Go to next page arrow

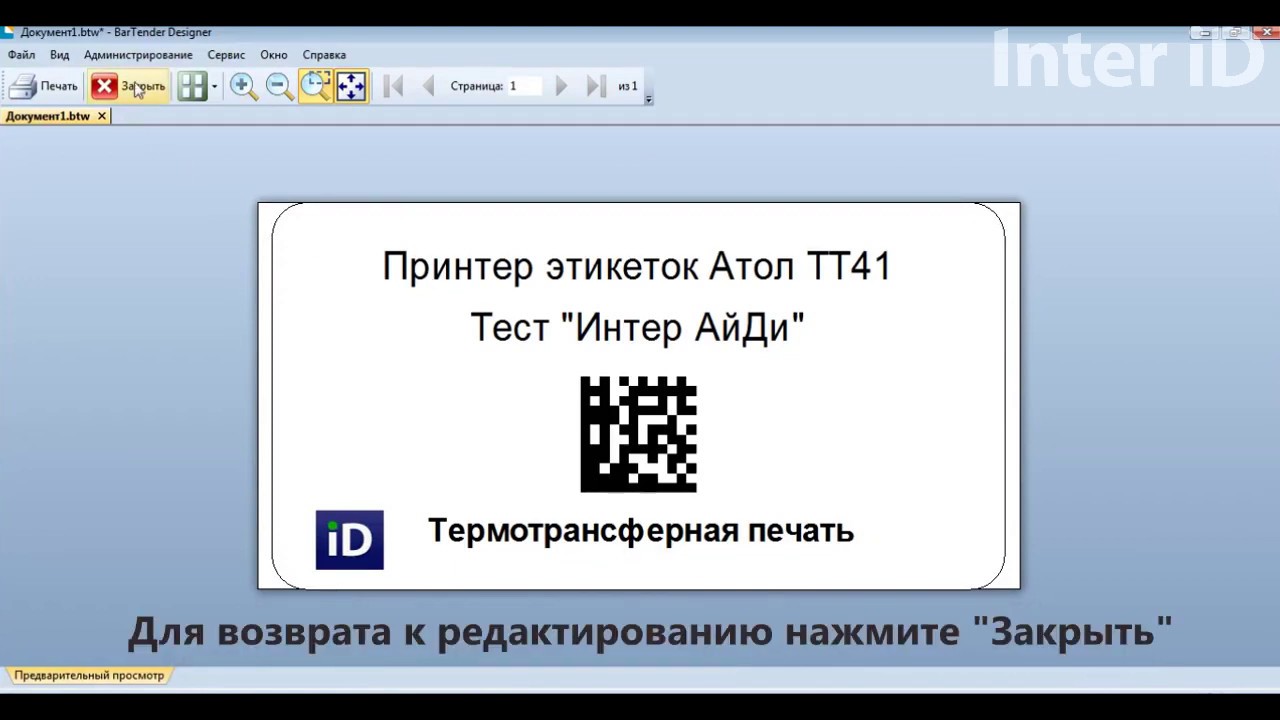(561, 86)
